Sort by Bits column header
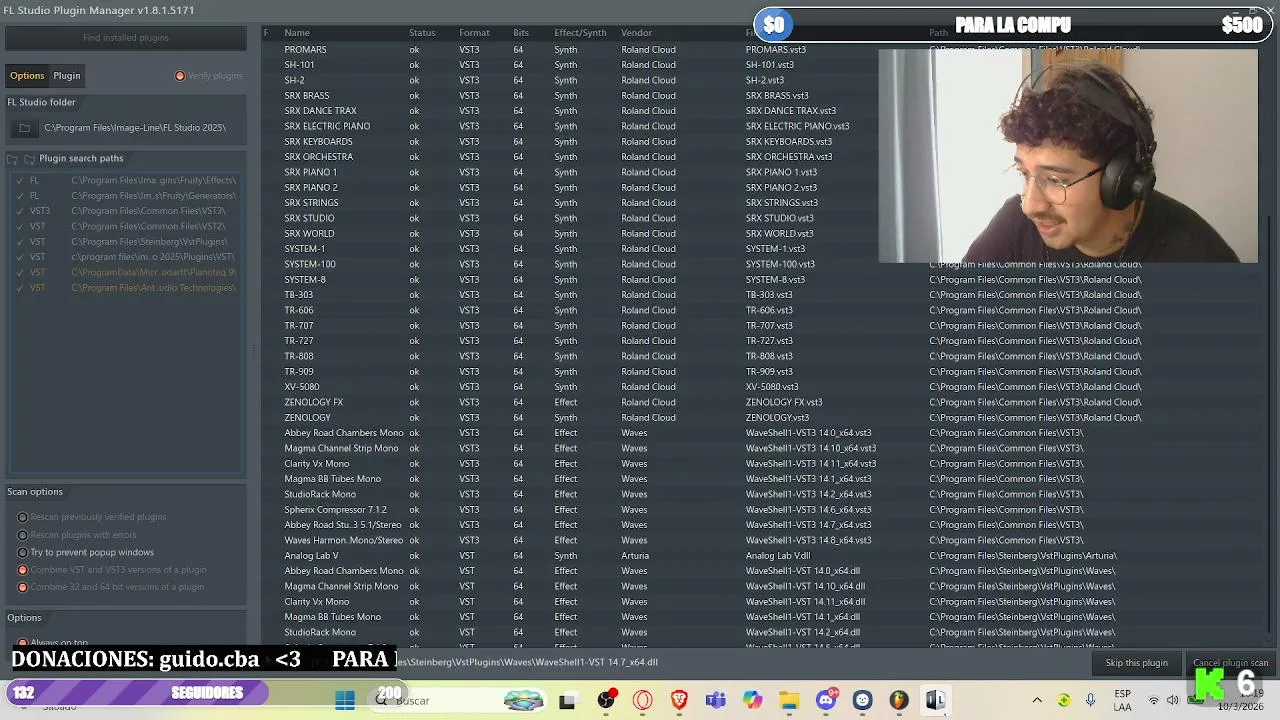 click(521, 33)
